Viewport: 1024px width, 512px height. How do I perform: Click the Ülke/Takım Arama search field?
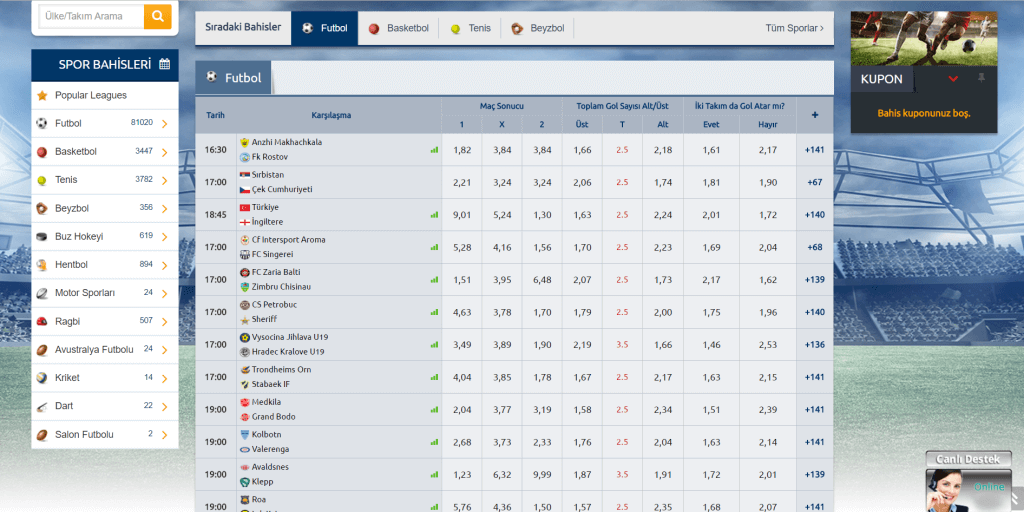click(x=91, y=16)
